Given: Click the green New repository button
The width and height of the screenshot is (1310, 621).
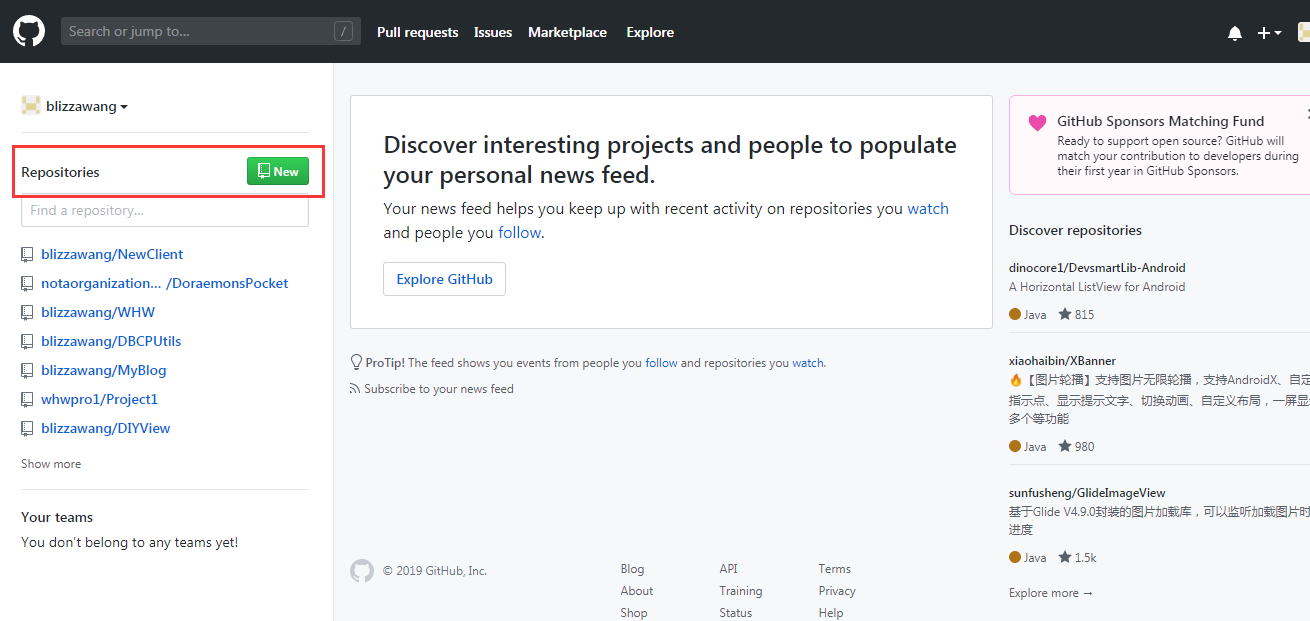Looking at the screenshot, I should 278,172.
